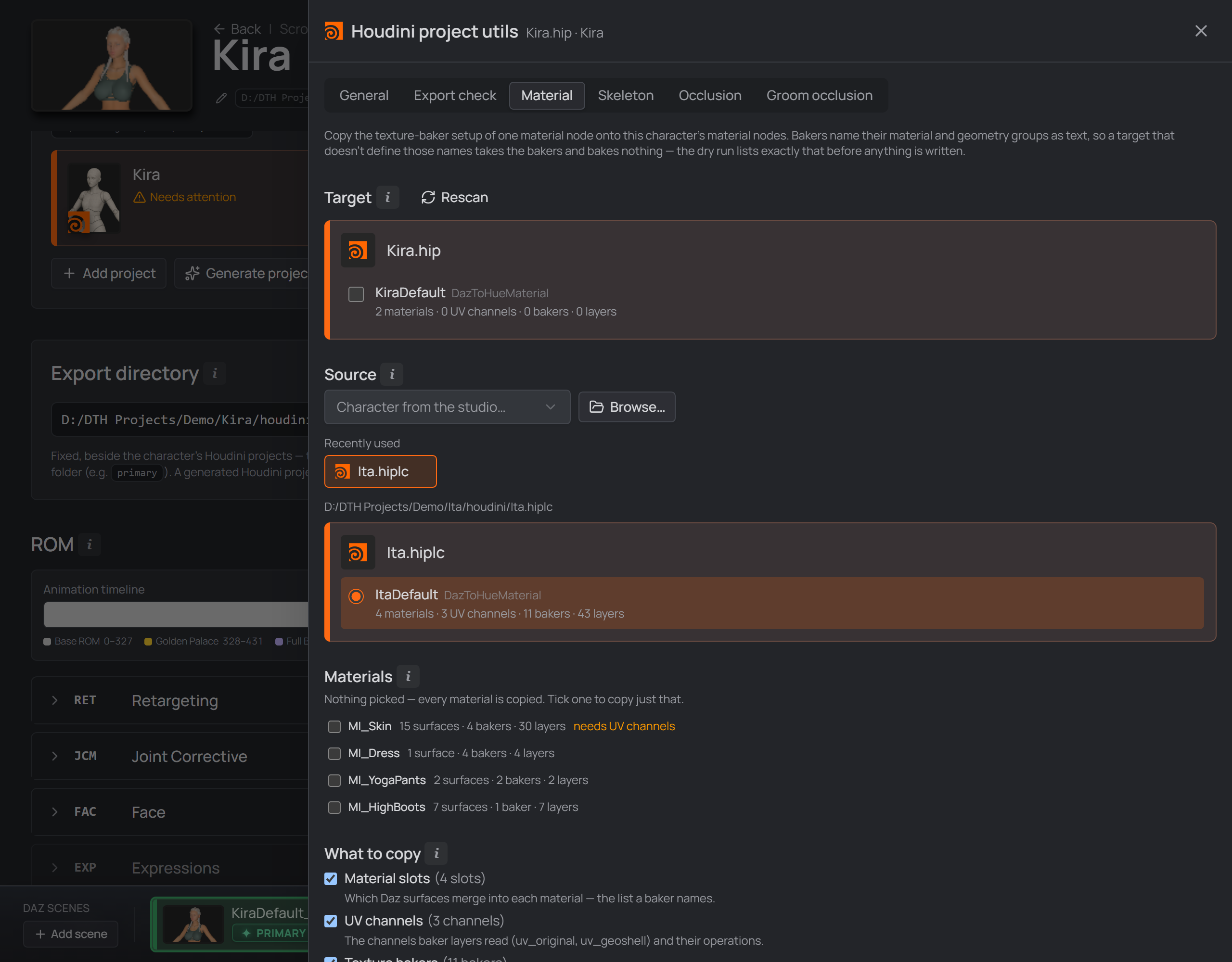
Task: Click the Animation timeline bar
Action: [x=176, y=615]
